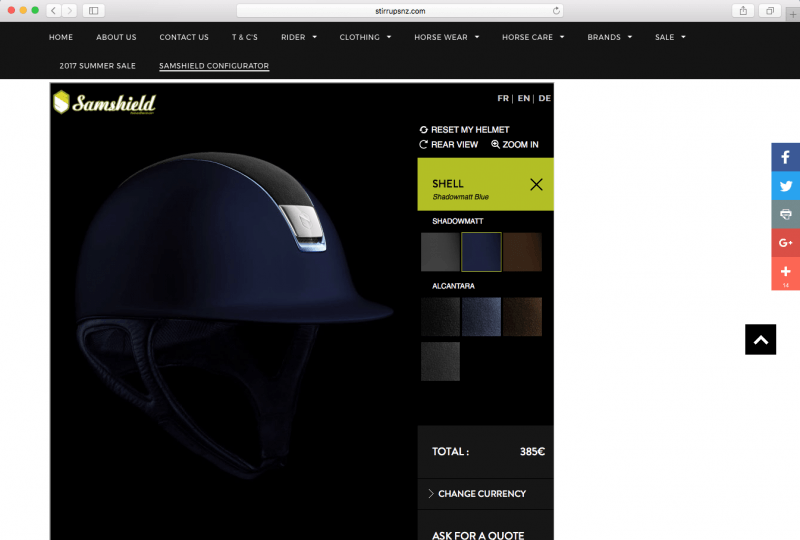Screen dimensions: 800x540
Task: Expand Change Currency option
Action: (485, 494)
